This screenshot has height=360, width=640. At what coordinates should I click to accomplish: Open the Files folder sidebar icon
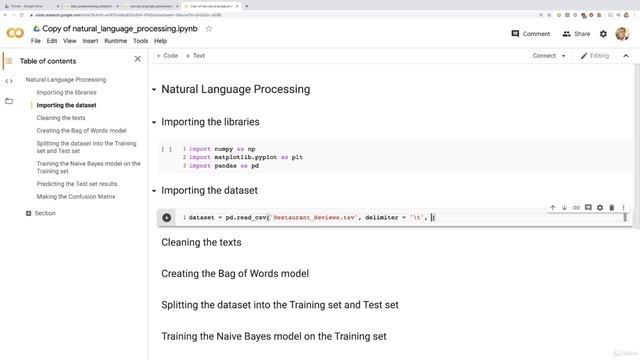(x=9, y=101)
